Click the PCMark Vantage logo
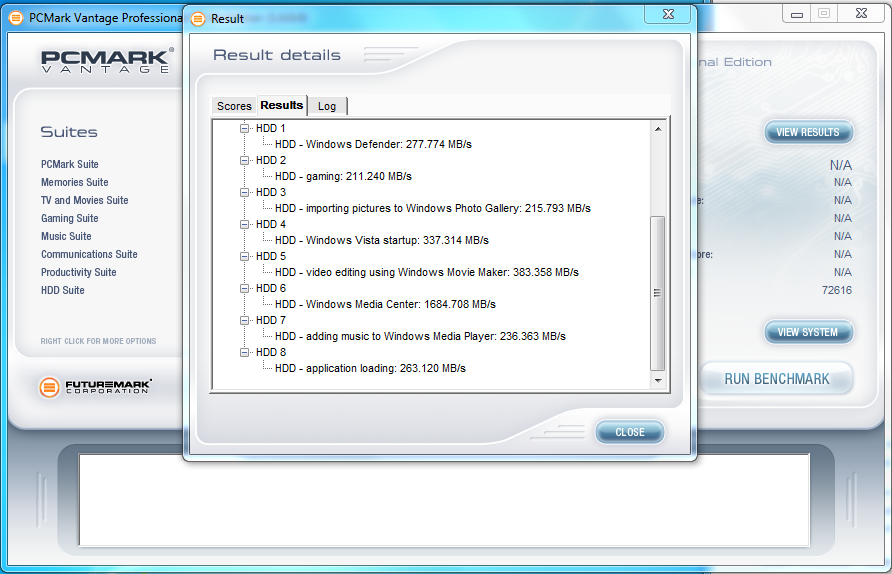The image size is (892, 574). [106, 60]
